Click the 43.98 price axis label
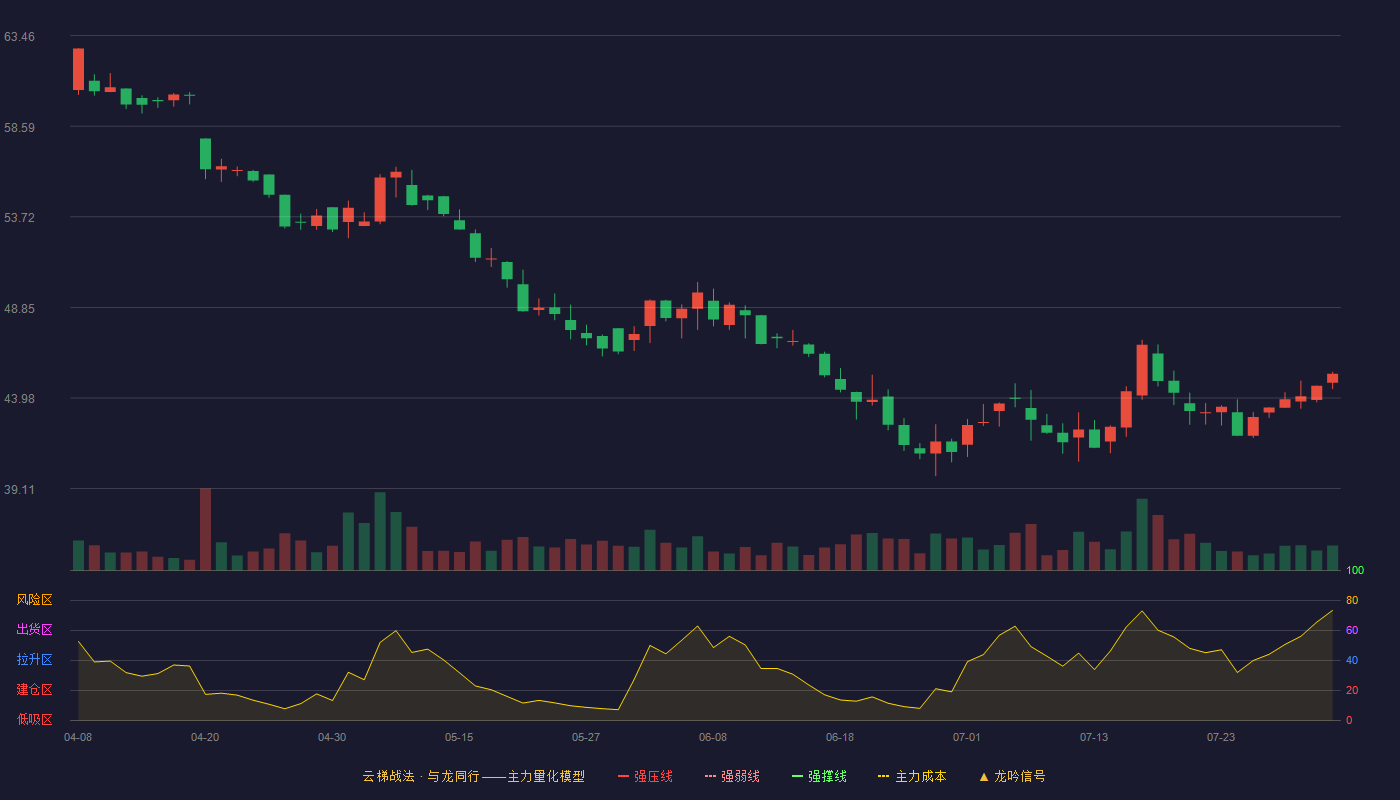The image size is (1400, 800). coord(19,399)
